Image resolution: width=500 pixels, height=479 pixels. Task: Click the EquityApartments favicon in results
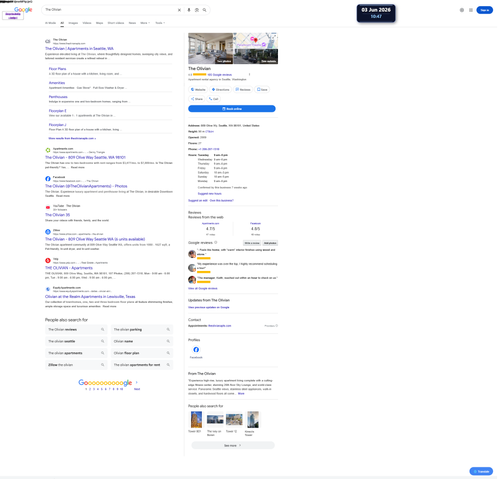[x=48, y=289]
